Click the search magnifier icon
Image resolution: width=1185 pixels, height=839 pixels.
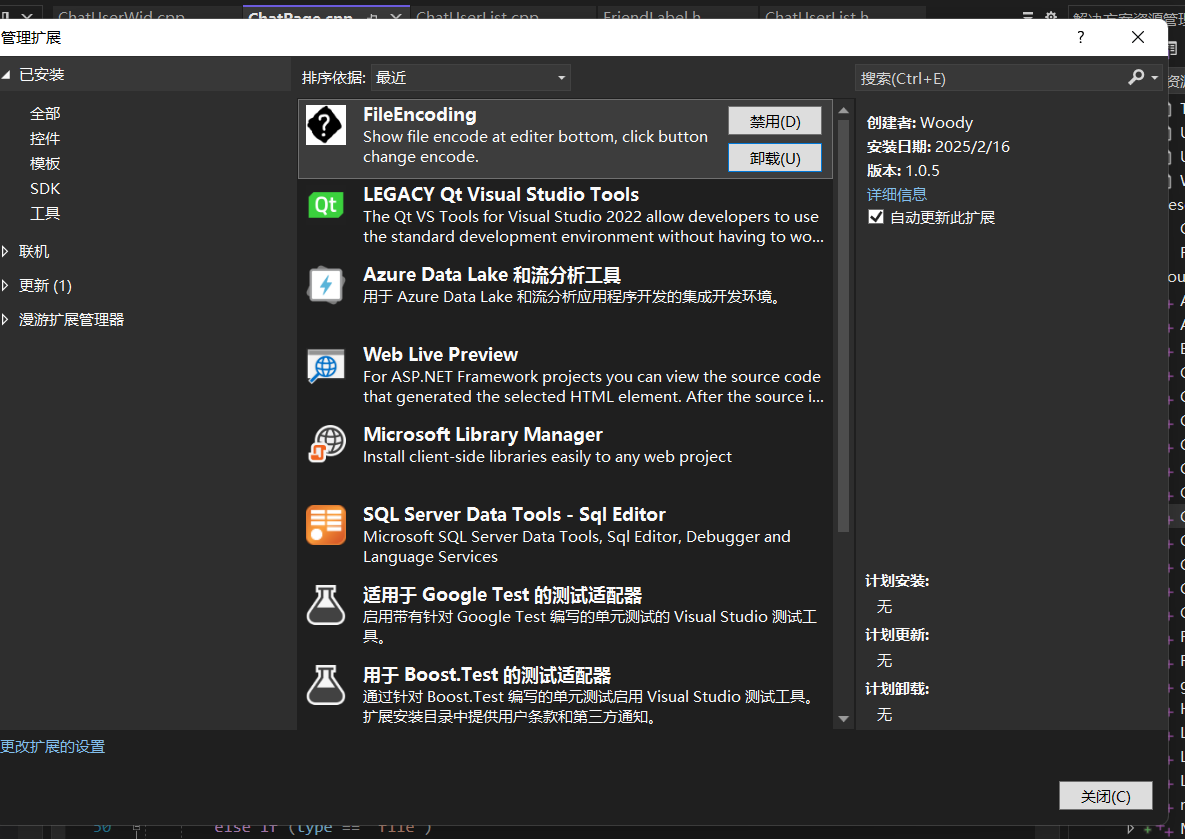tap(1136, 77)
